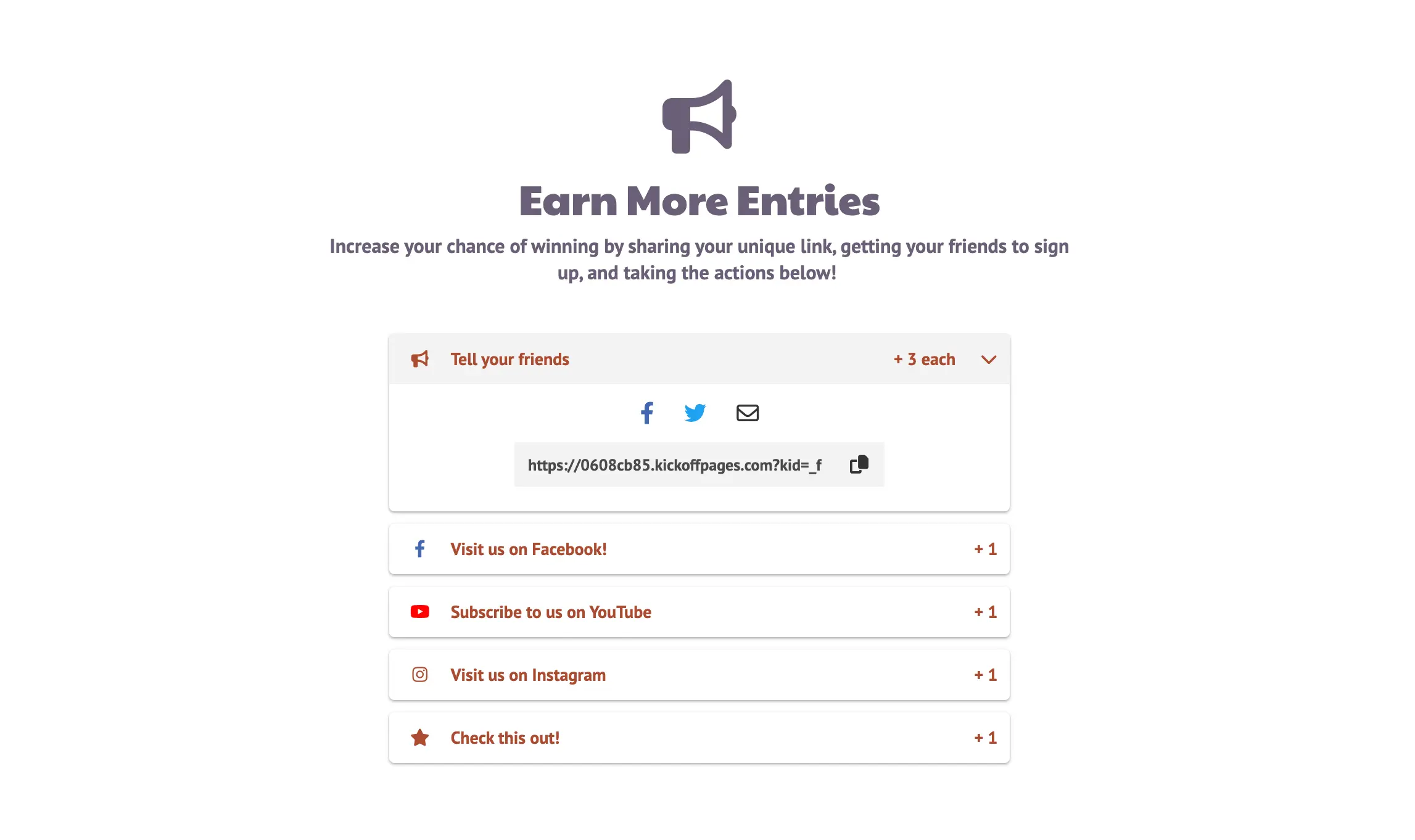
Task: Open Visit us on Facebook! action
Action: tap(529, 549)
